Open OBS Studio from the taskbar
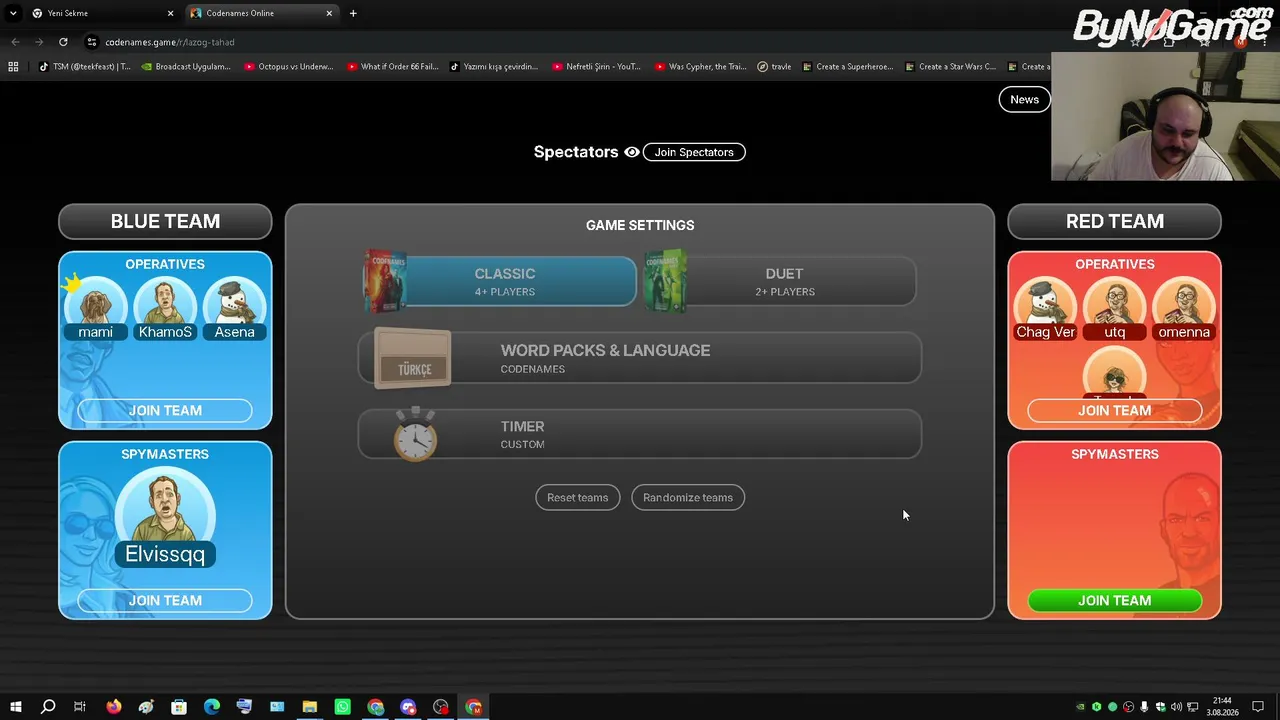Image resolution: width=1280 pixels, height=720 pixels. click(441, 707)
